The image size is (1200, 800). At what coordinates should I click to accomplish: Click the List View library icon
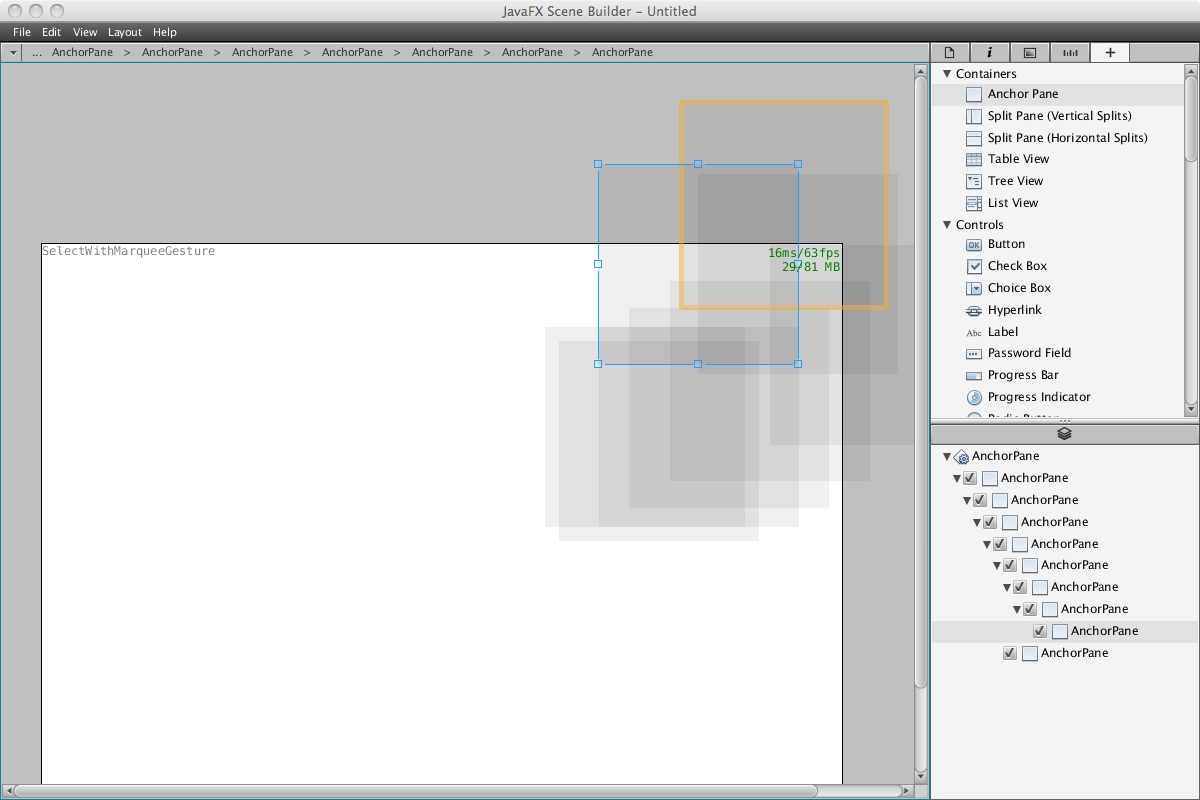(973, 203)
